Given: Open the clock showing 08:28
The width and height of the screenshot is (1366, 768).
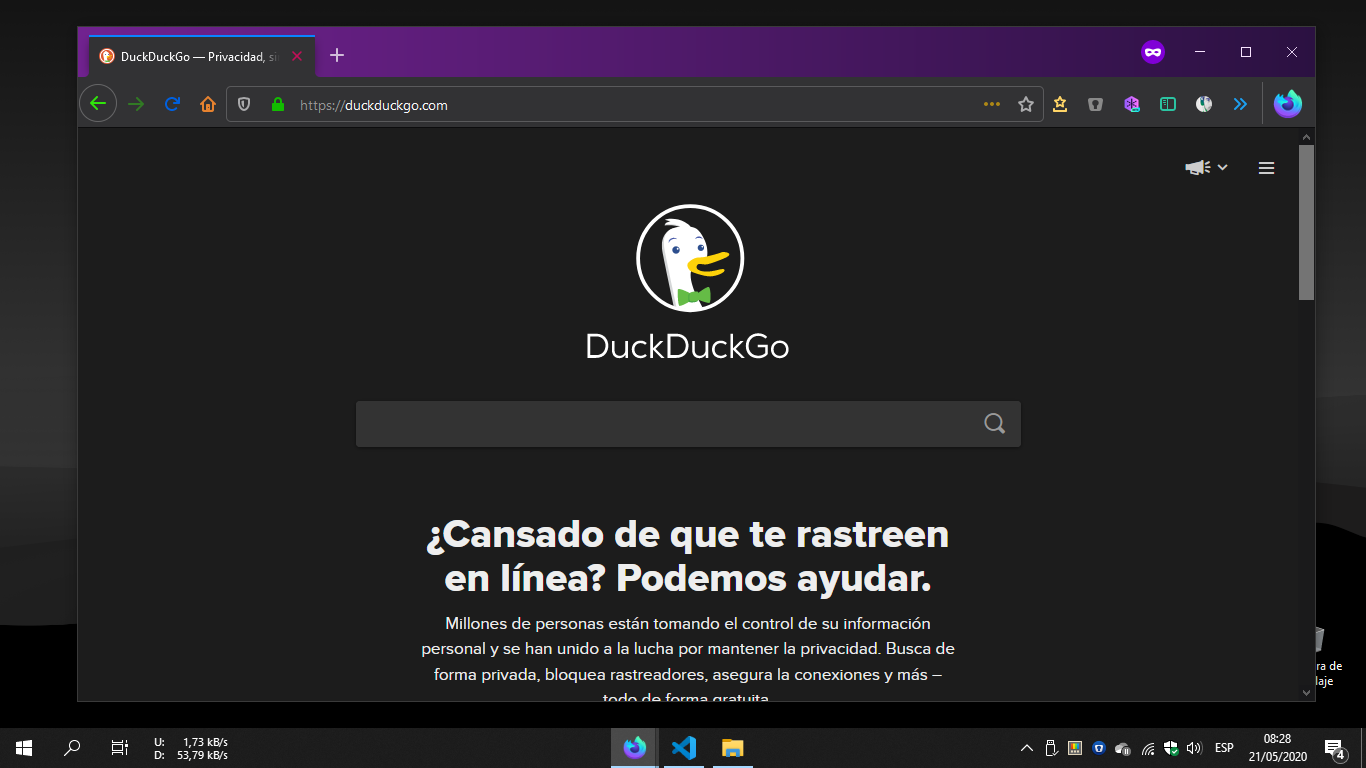Looking at the screenshot, I should (x=1277, y=748).
